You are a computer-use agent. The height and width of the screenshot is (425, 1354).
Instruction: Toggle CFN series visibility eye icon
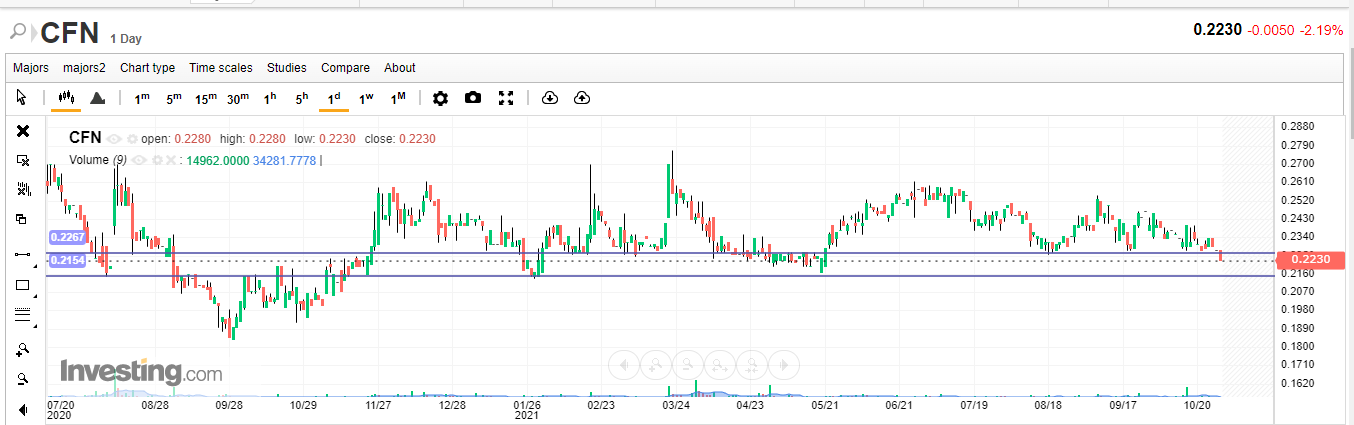(114, 139)
